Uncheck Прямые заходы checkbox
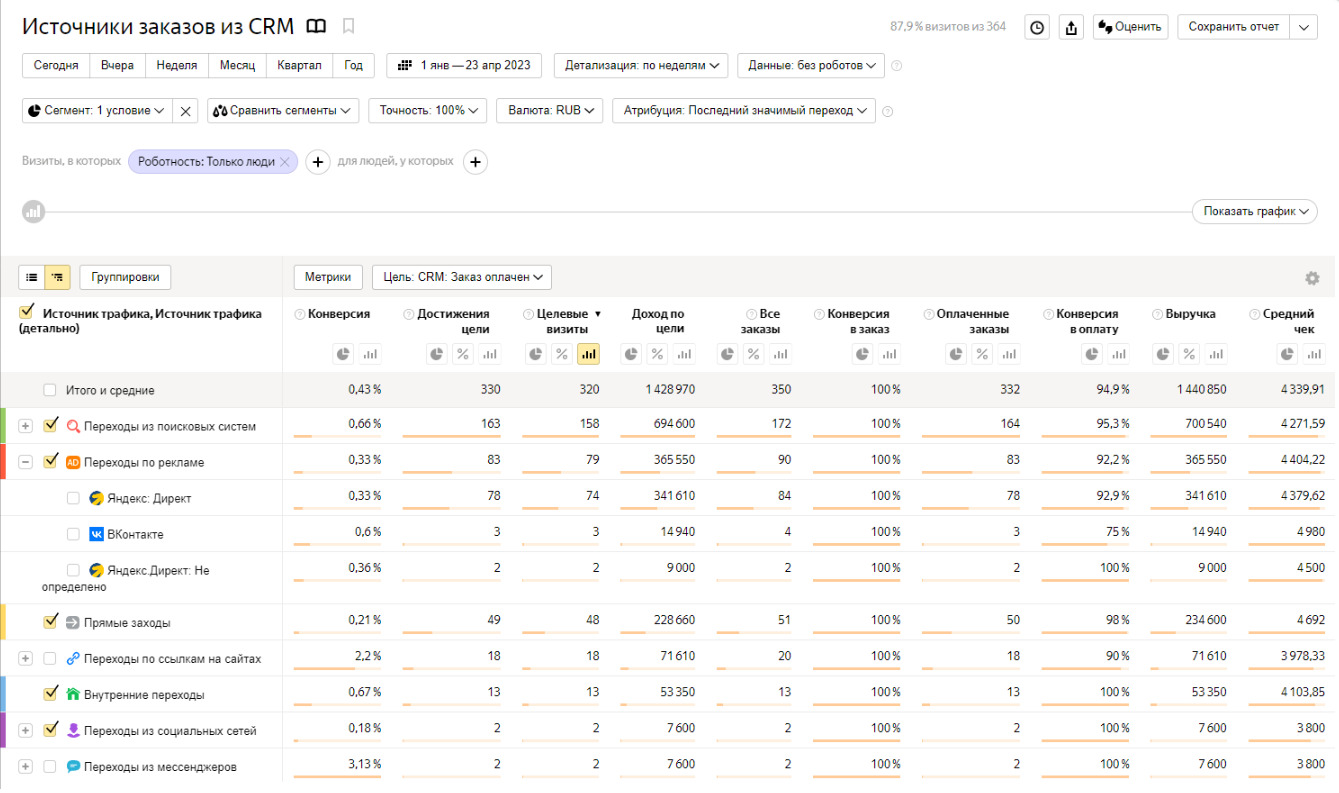This screenshot has height=793, width=1339. coord(51,622)
